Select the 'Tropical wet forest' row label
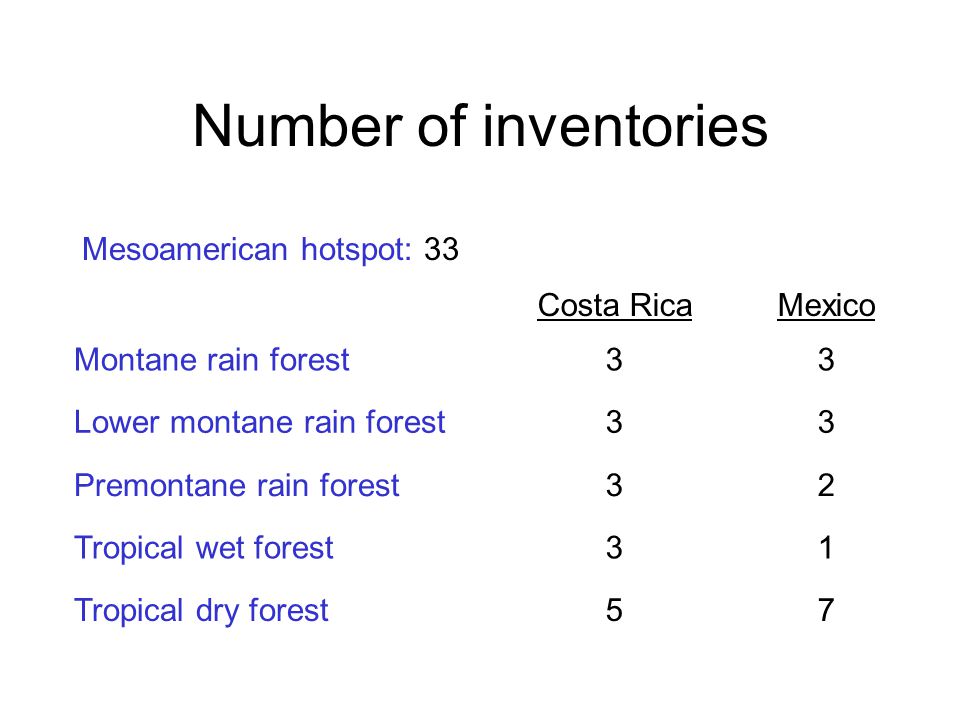Image resolution: width=960 pixels, height=720 pixels. tap(204, 547)
